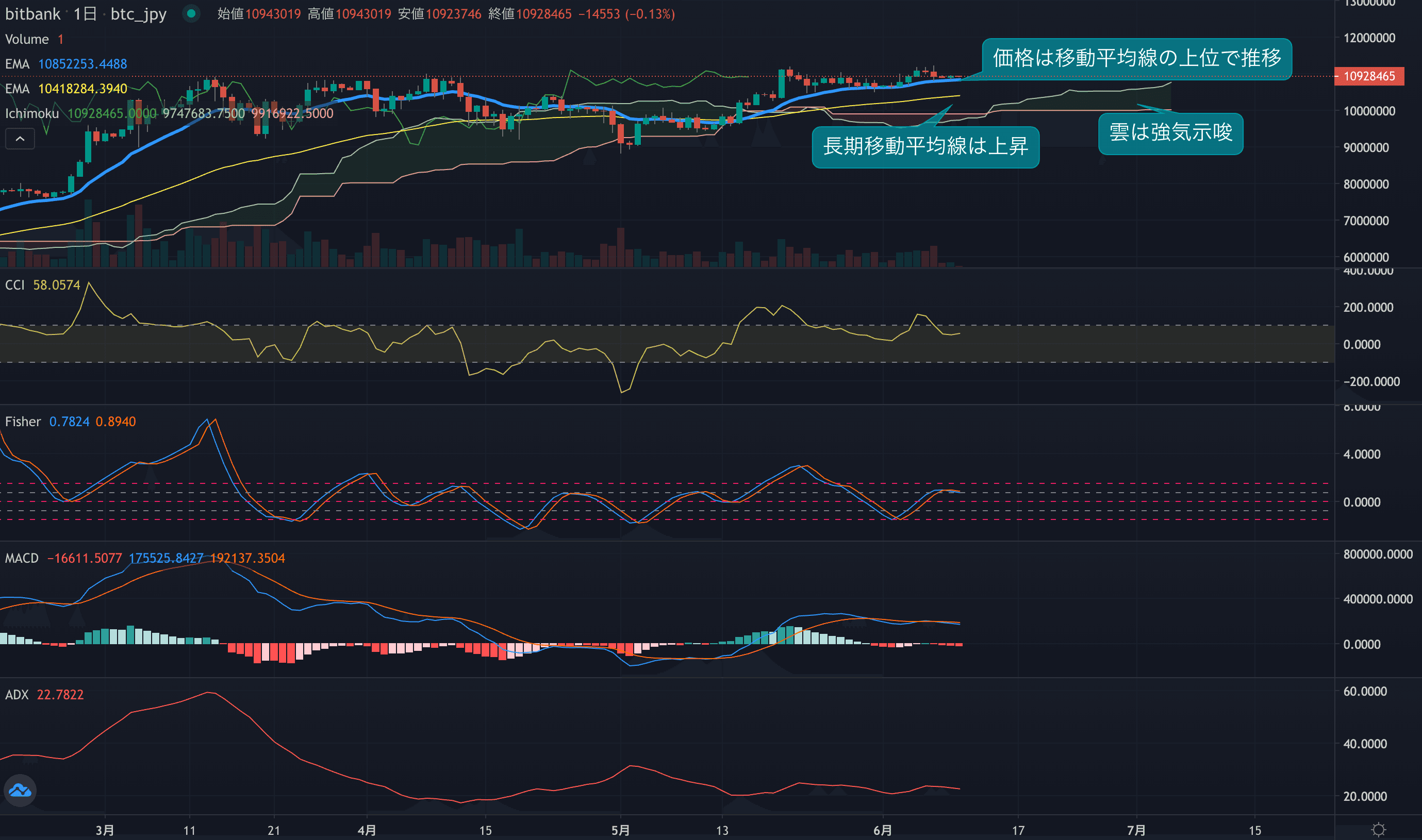Open chart settings gear icon
Screen dimensions: 1422x840
[x=1378, y=830]
